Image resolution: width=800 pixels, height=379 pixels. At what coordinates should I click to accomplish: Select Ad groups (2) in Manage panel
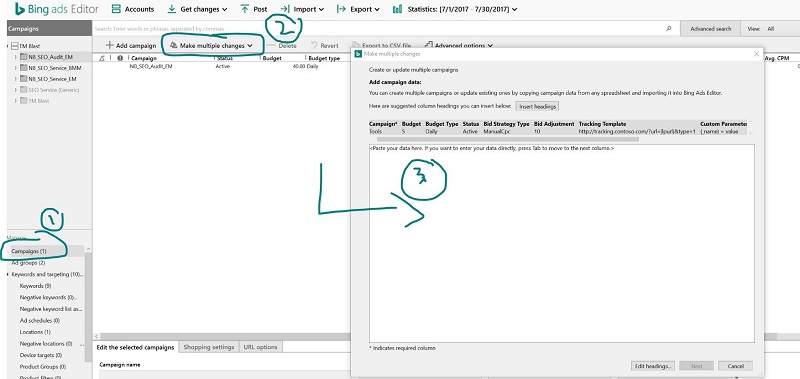(28, 263)
